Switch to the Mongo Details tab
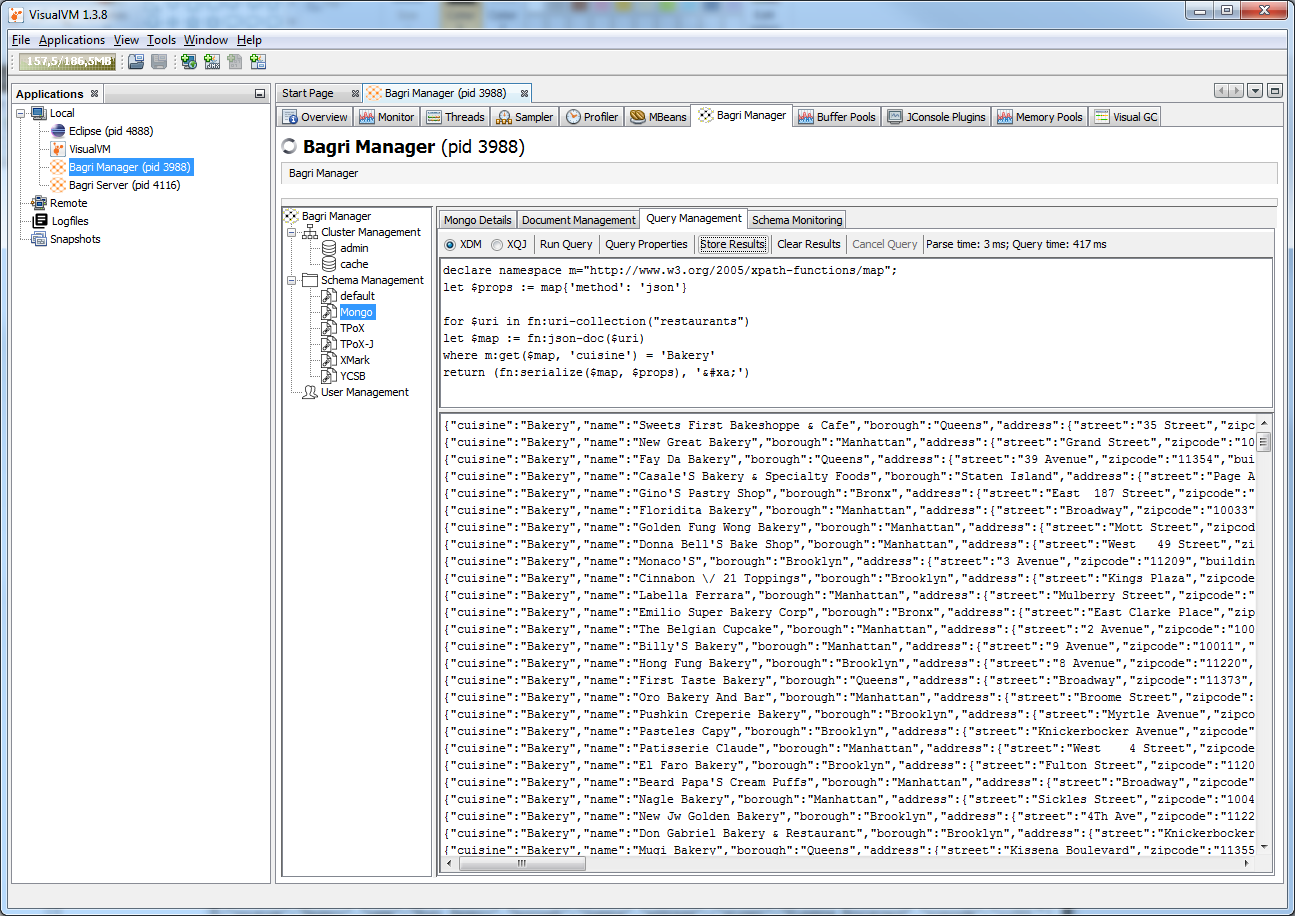The image size is (1295, 916). point(477,220)
